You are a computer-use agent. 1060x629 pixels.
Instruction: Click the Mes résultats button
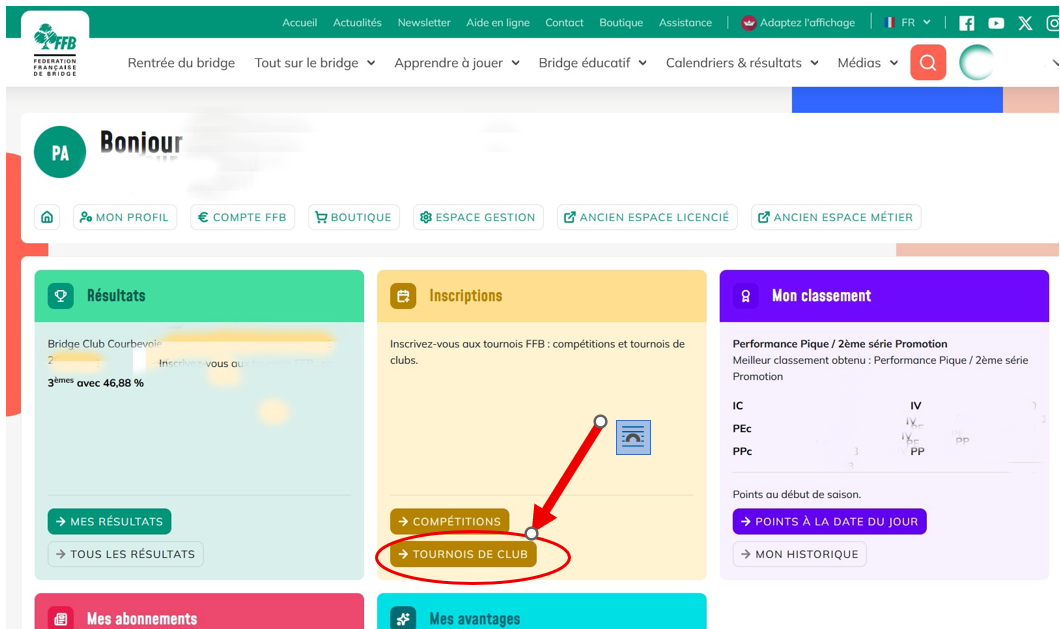point(109,521)
